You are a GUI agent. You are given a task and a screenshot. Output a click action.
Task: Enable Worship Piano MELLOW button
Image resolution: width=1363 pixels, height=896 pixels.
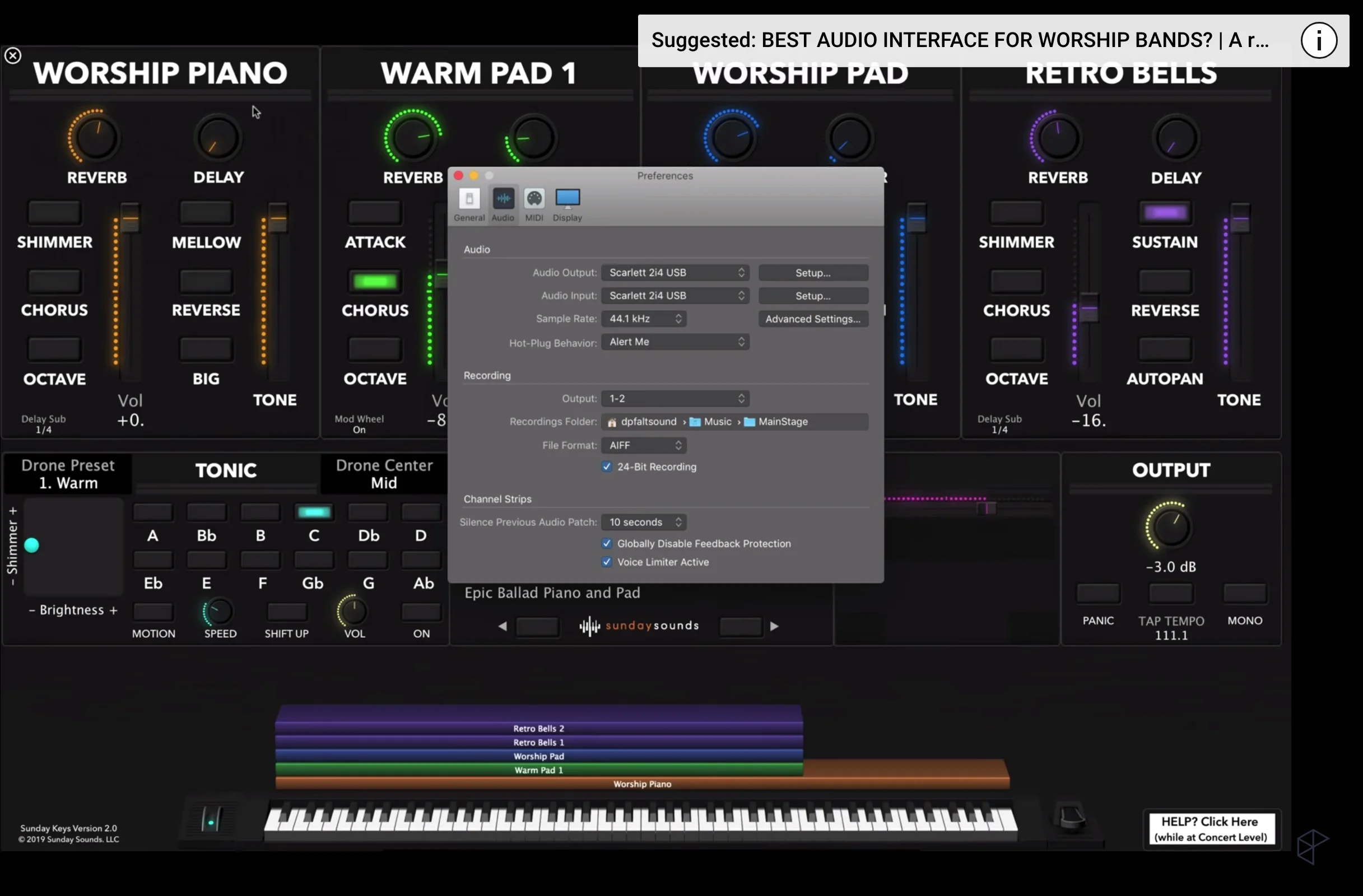click(206, 212)
